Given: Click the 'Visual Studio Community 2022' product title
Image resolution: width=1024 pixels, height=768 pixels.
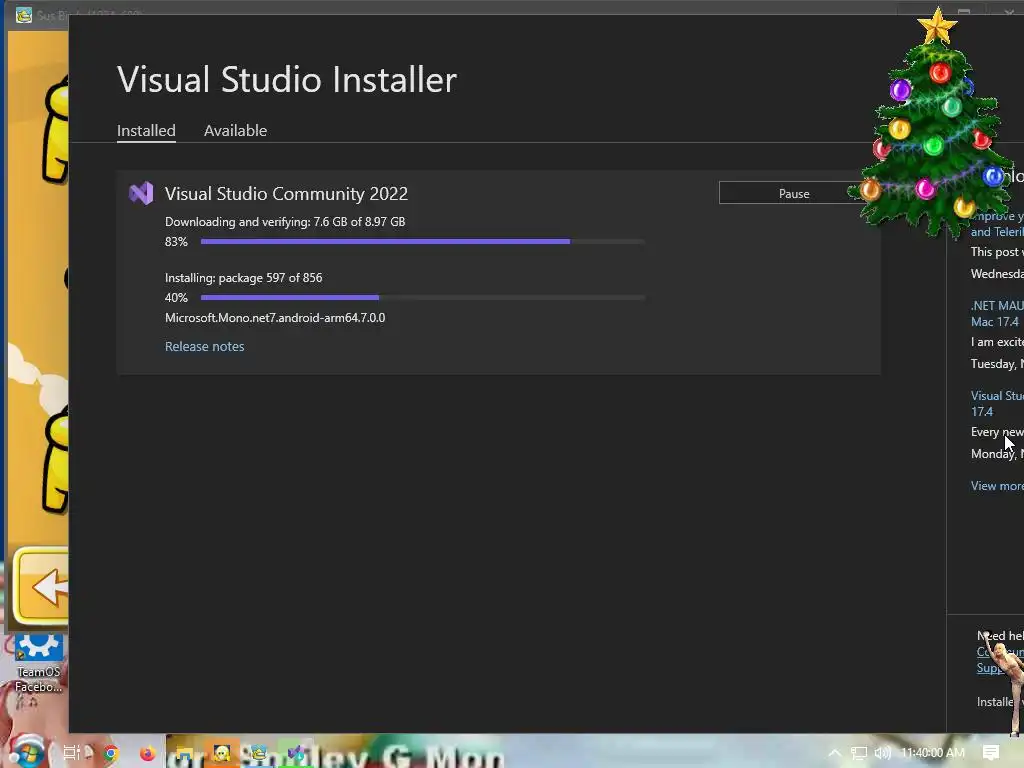Looking at the screenshot, I should pos(286,194).
